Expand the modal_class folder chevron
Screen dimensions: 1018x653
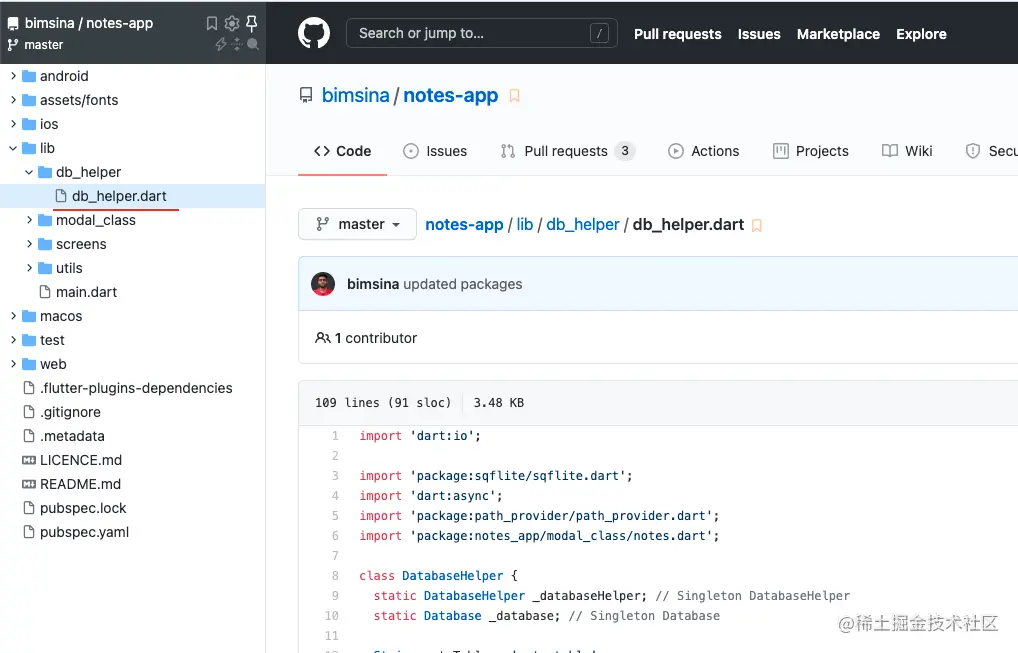click(29, 220)
